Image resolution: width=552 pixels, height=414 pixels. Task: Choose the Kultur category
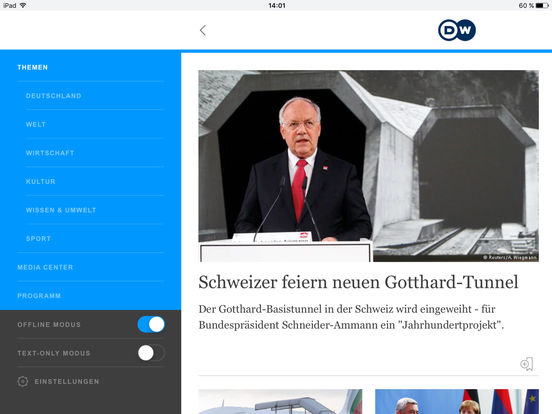(x=40, y=181)
